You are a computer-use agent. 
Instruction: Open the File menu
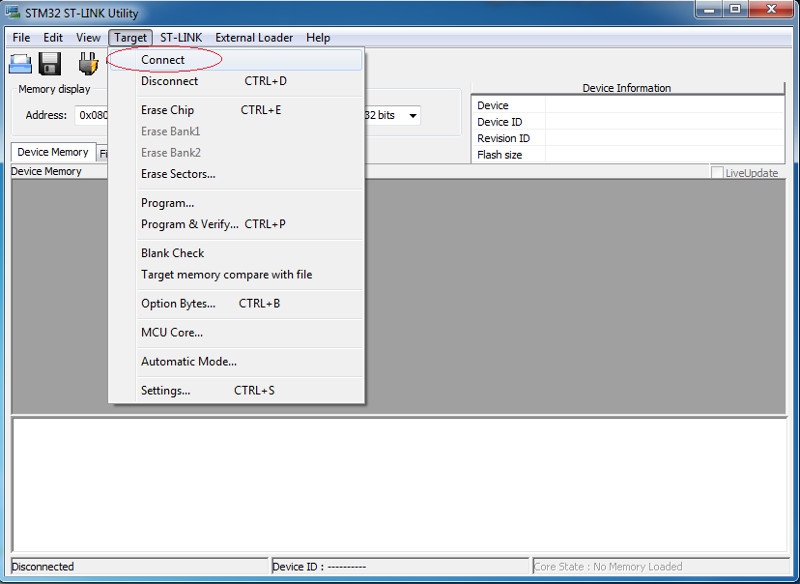pos(21,38)
